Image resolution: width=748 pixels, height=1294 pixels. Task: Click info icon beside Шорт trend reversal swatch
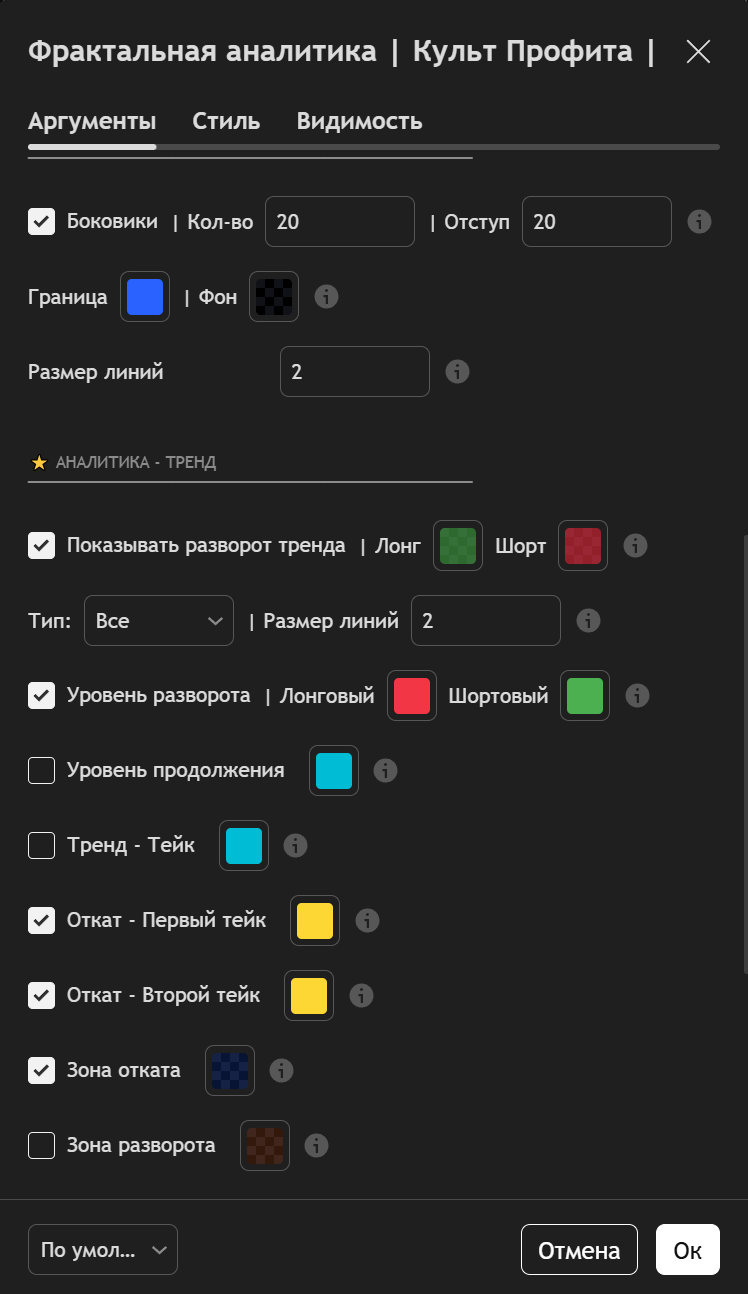pos(635,545)
